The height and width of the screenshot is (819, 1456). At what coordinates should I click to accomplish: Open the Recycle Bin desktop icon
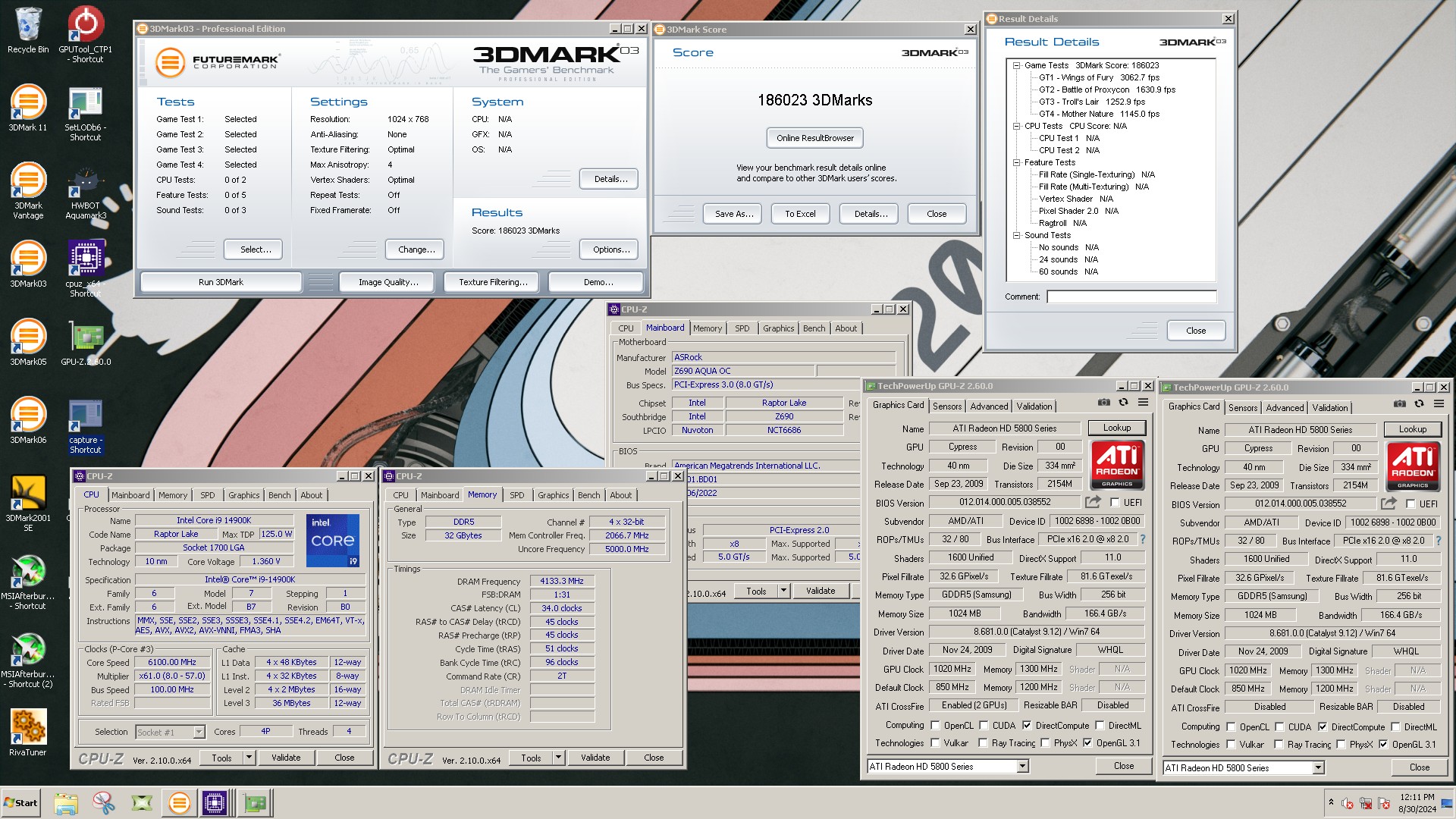tap(28, 30)
